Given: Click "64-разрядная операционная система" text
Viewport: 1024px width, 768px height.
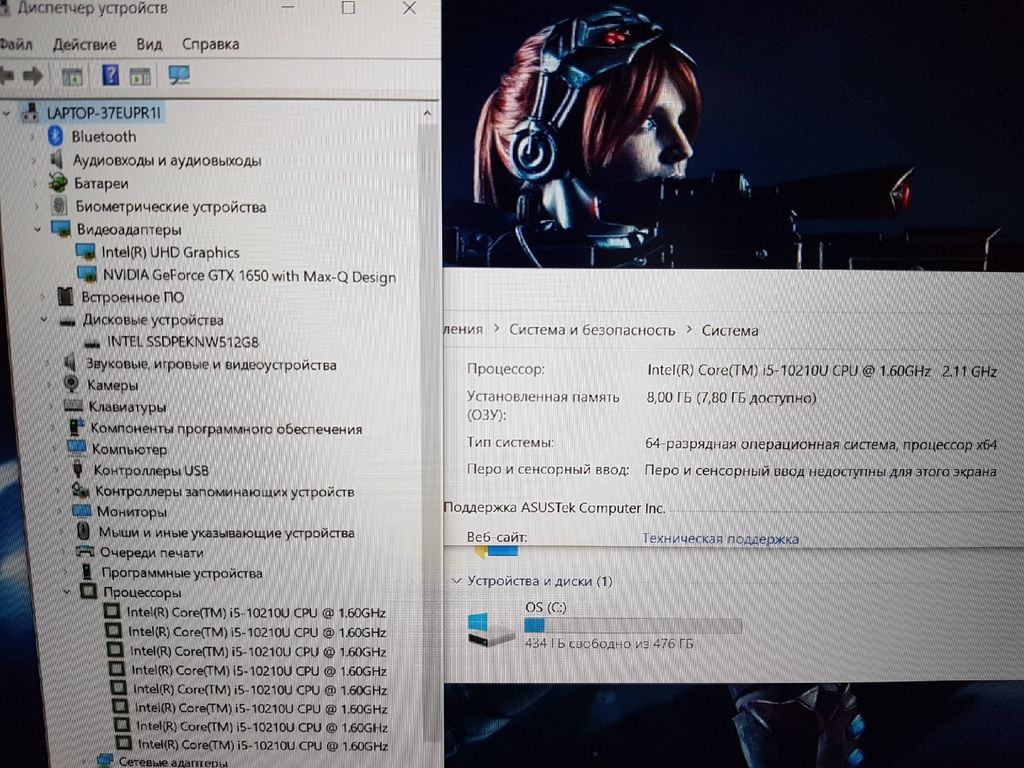Looking at the screenshot, I should [769, 444].
